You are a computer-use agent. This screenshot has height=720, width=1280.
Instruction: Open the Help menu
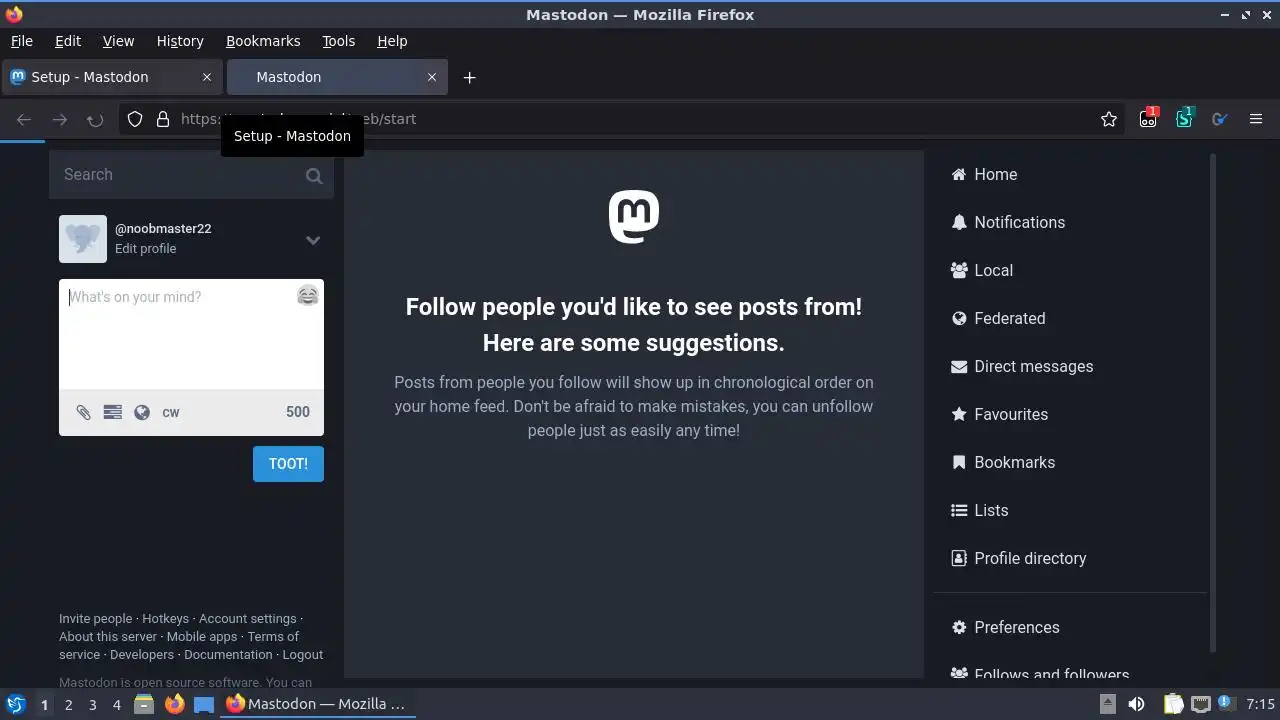(392, 41)
